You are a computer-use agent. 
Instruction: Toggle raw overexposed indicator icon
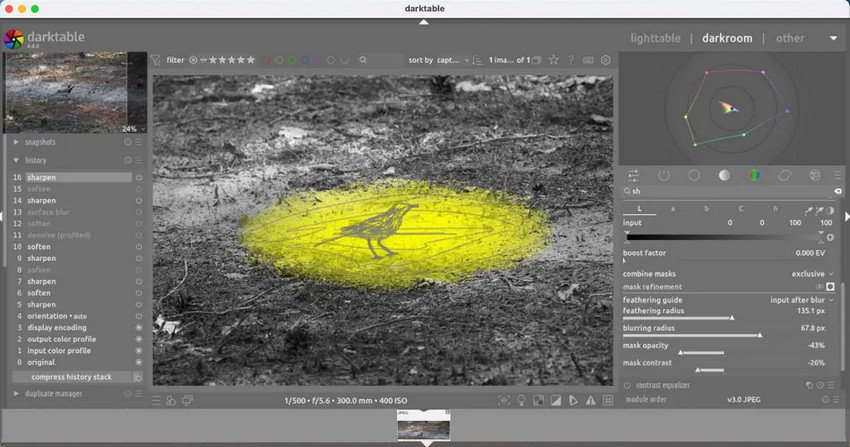(x=538, y=400)
